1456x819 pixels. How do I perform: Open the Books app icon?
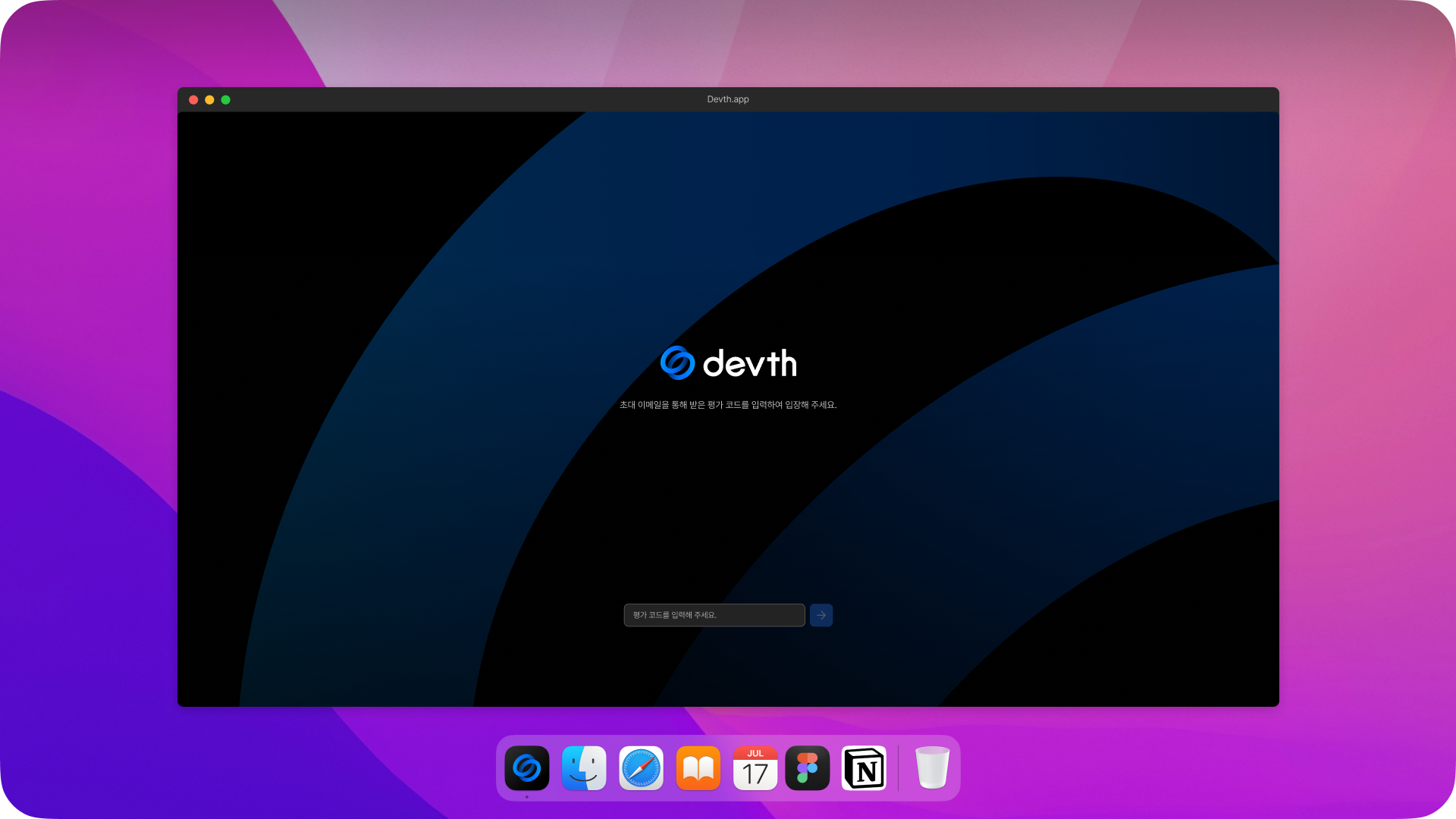pyautogui.click(x=698, y=768)
